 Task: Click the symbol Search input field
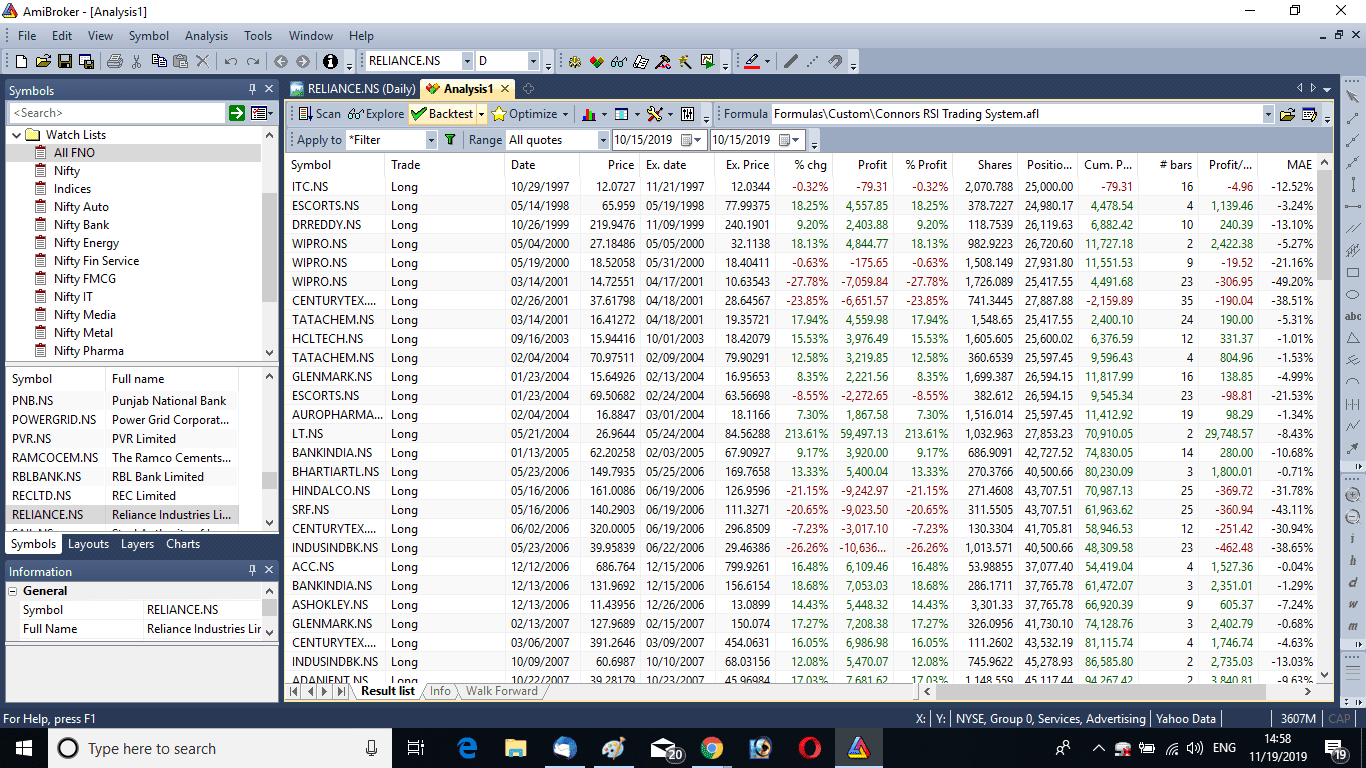point(117,113)
